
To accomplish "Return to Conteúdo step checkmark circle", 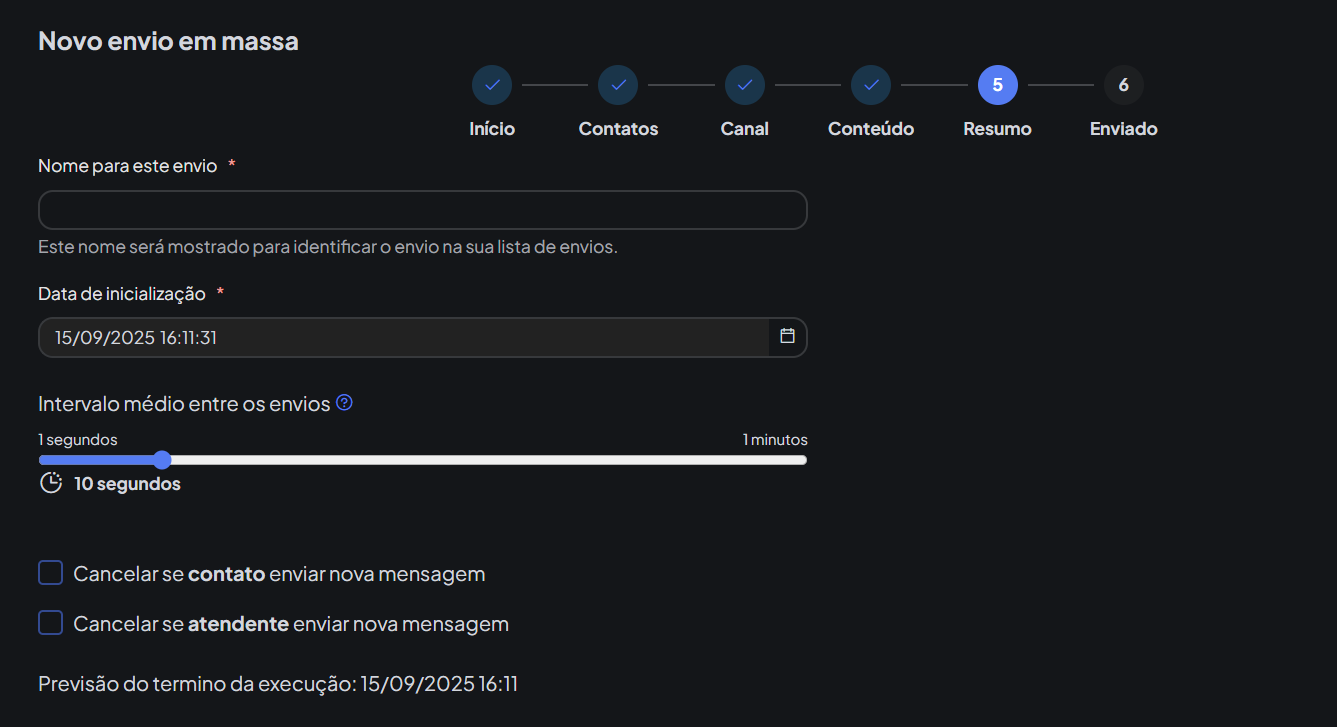I will pos(871,85).
